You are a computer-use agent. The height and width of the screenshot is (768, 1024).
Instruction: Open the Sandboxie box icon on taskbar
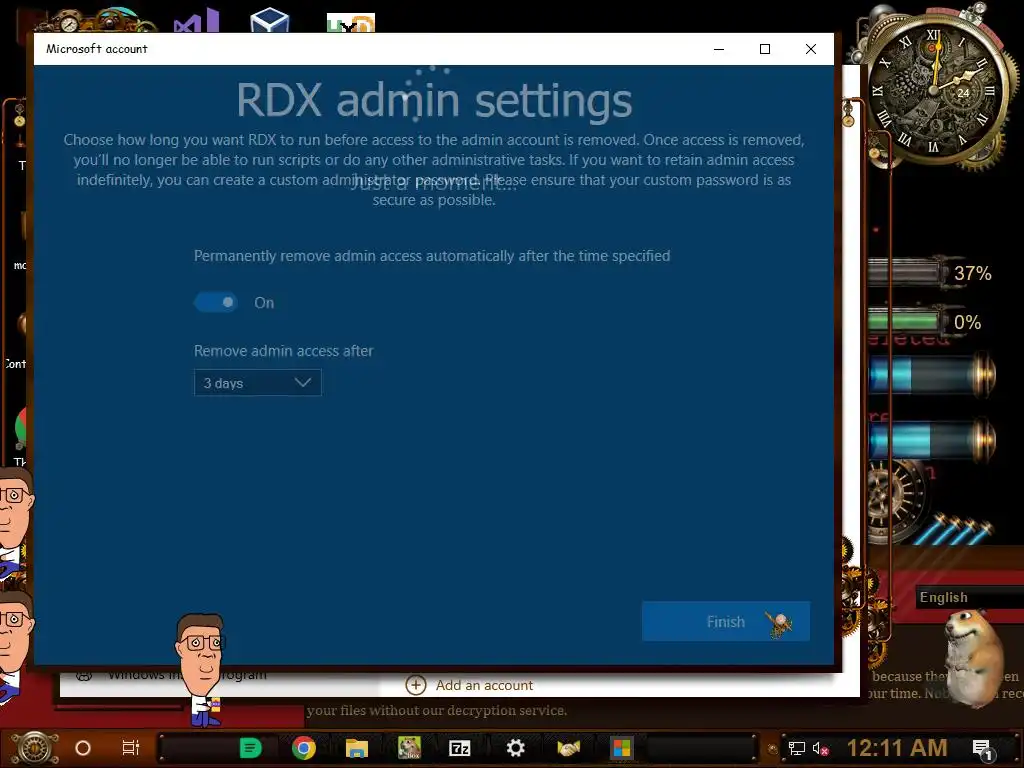point(409,748)
